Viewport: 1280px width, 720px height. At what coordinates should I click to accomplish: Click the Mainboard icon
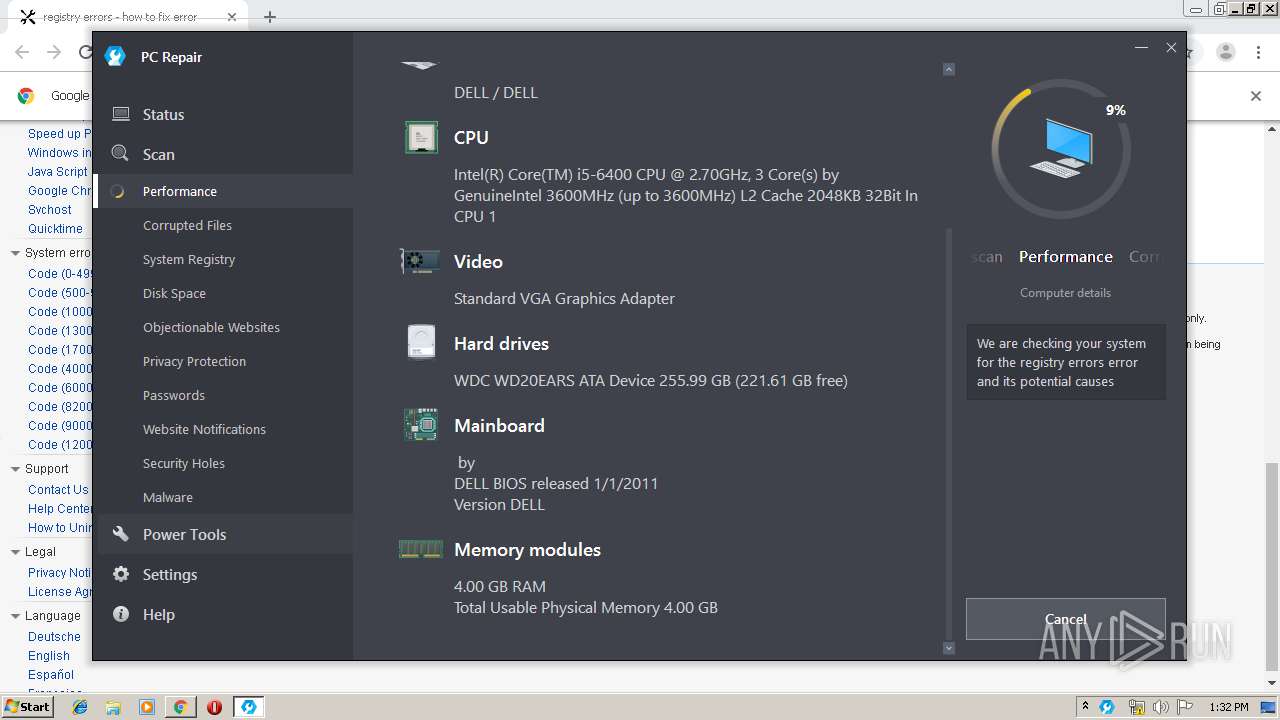[x=421, y=424]
